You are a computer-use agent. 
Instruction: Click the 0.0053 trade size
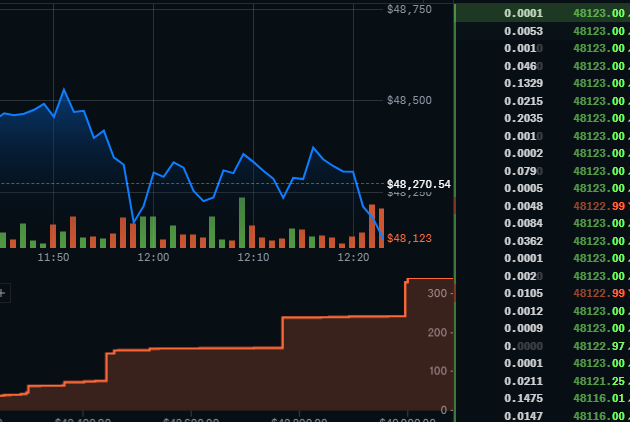click(x=524, y=31)
